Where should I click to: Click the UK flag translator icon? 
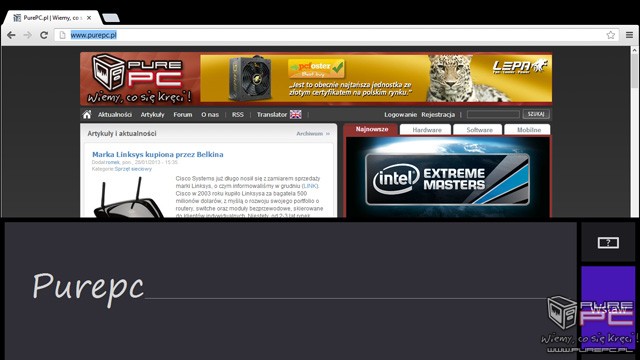pos(296,115)
